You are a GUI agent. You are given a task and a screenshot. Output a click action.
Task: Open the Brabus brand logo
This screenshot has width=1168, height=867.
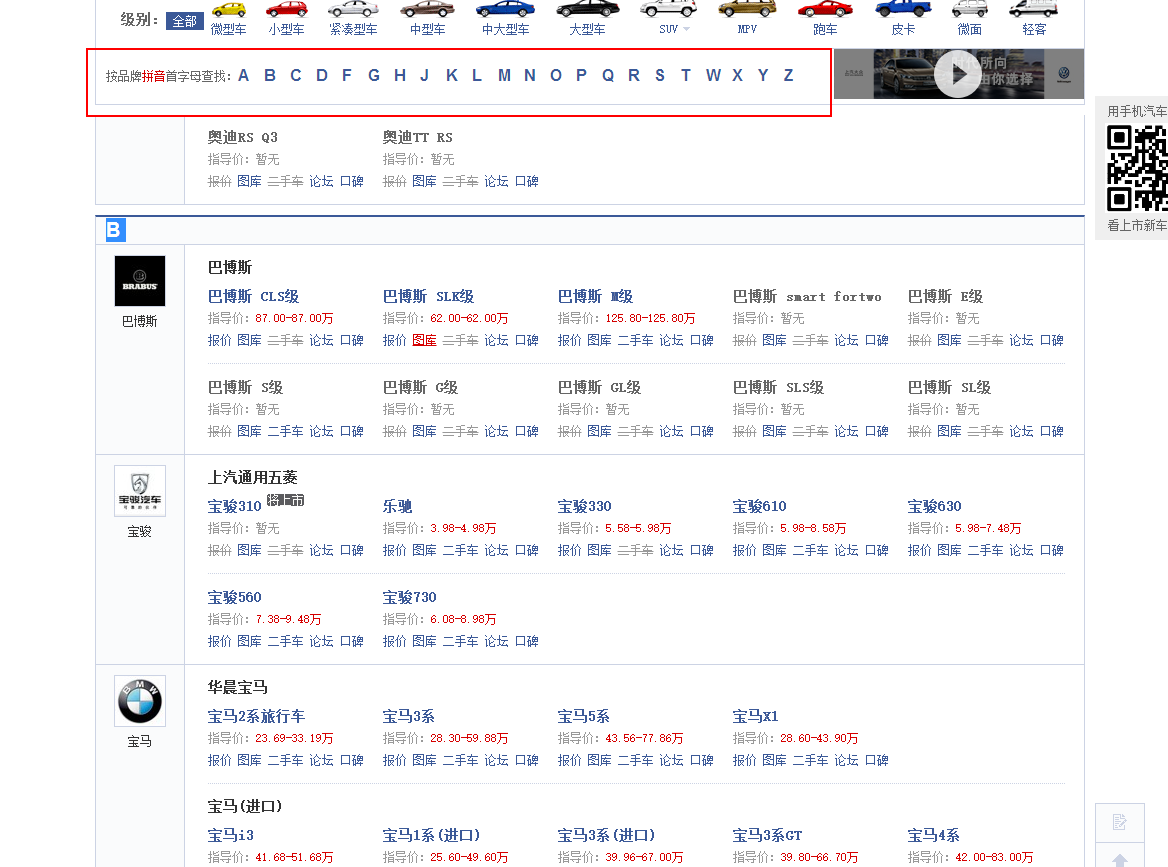click(x=140, y=281)
